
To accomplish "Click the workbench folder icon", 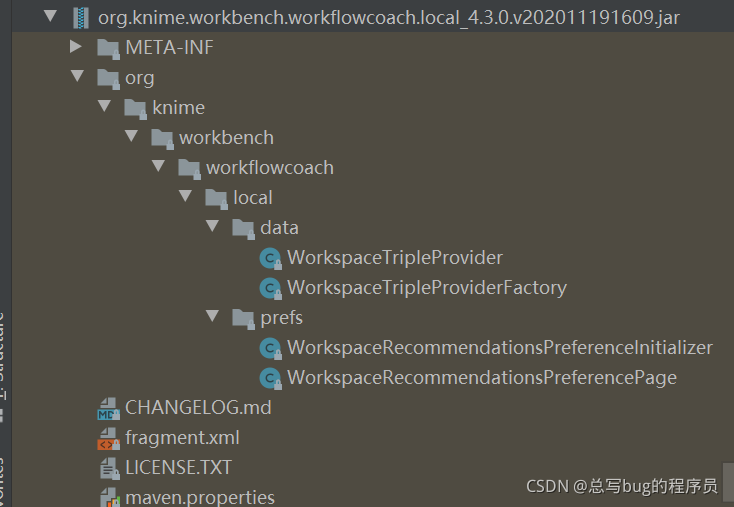I will tap(162, 139).
